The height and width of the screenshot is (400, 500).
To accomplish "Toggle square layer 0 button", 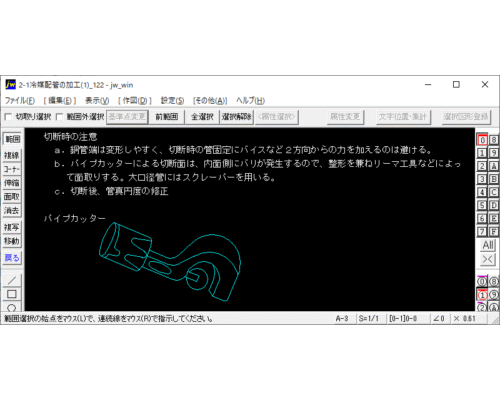I will click(482, 140).
